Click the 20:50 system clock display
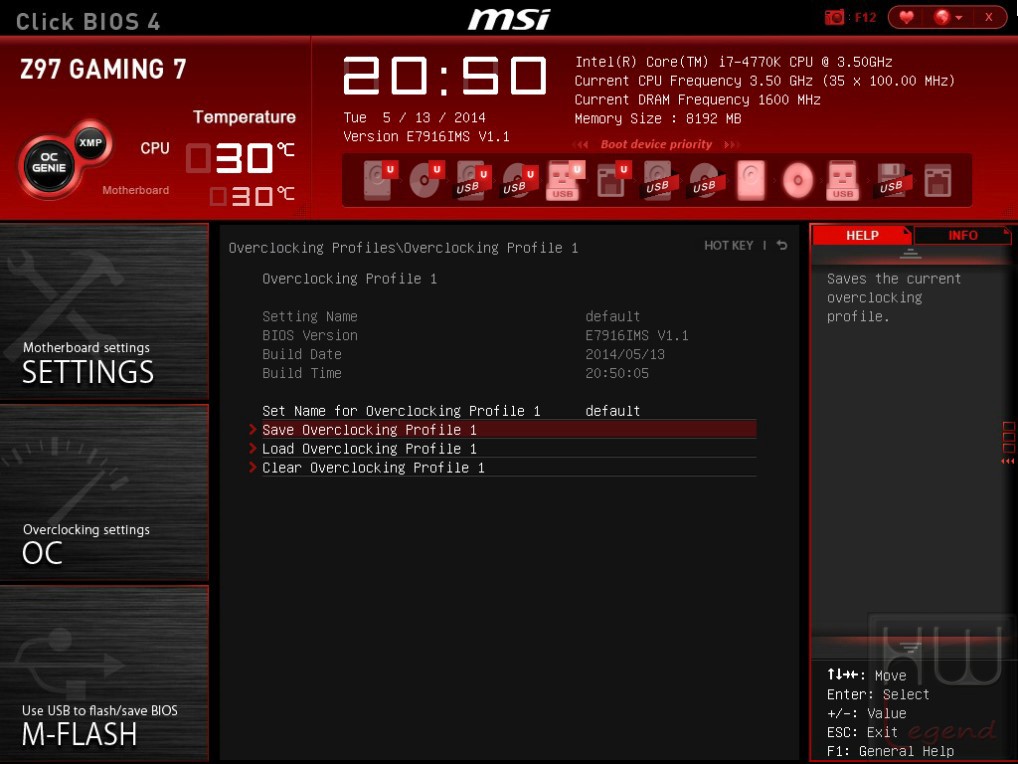 tap(445, 76)
